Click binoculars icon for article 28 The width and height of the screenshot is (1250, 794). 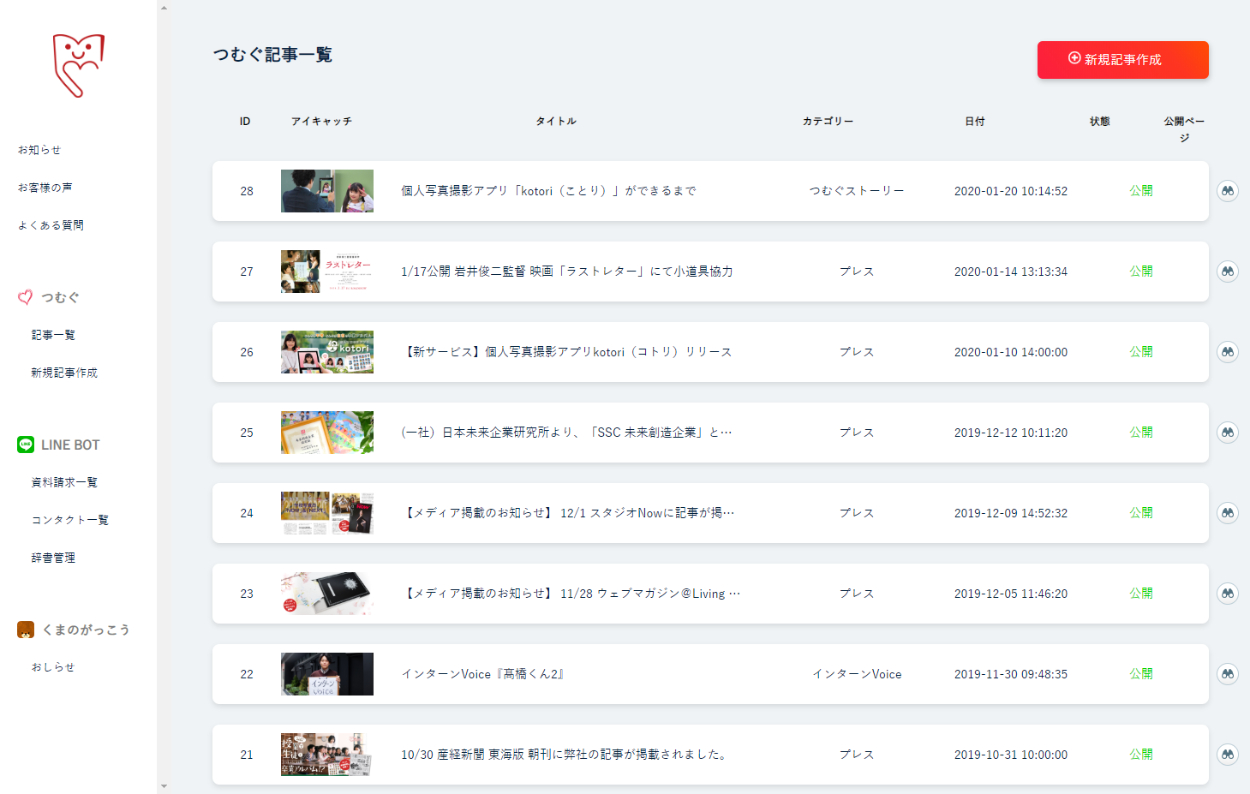coord(1227,191)
